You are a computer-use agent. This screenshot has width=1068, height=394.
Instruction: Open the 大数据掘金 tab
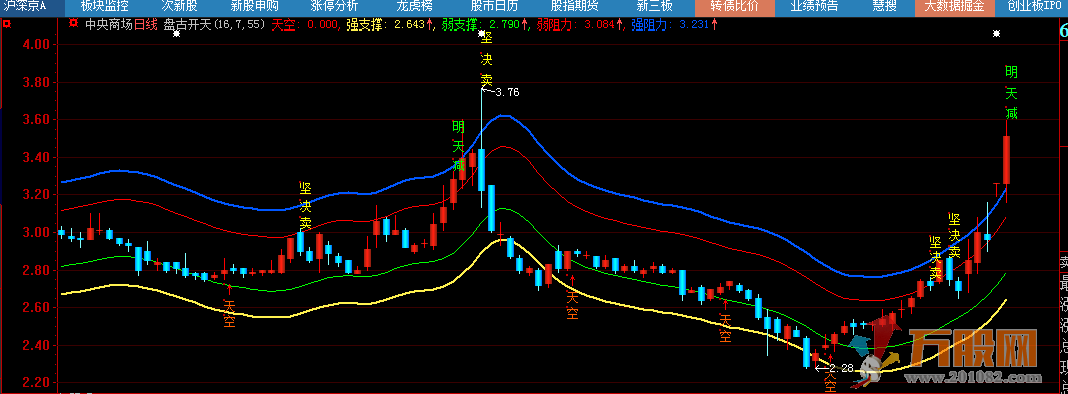[954, 7]
